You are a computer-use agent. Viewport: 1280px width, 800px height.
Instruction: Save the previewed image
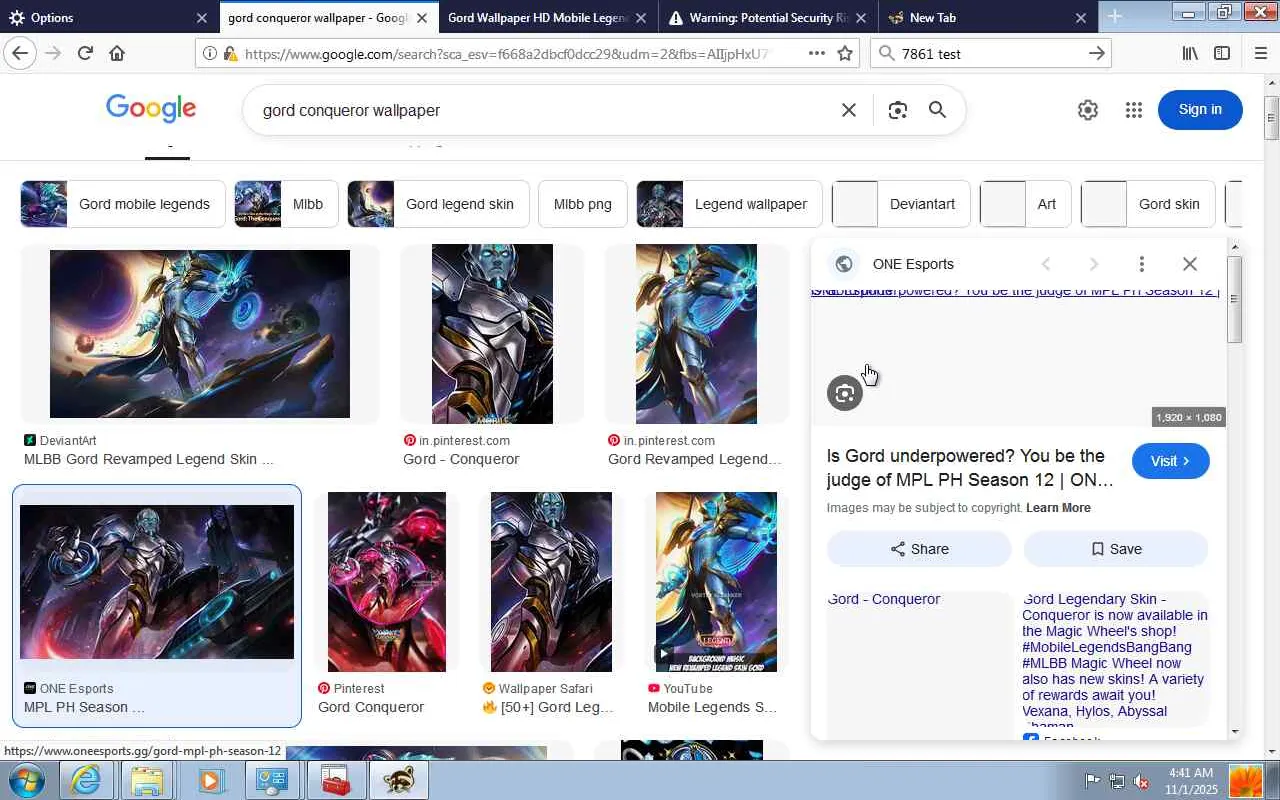(x=1116, y=549)
